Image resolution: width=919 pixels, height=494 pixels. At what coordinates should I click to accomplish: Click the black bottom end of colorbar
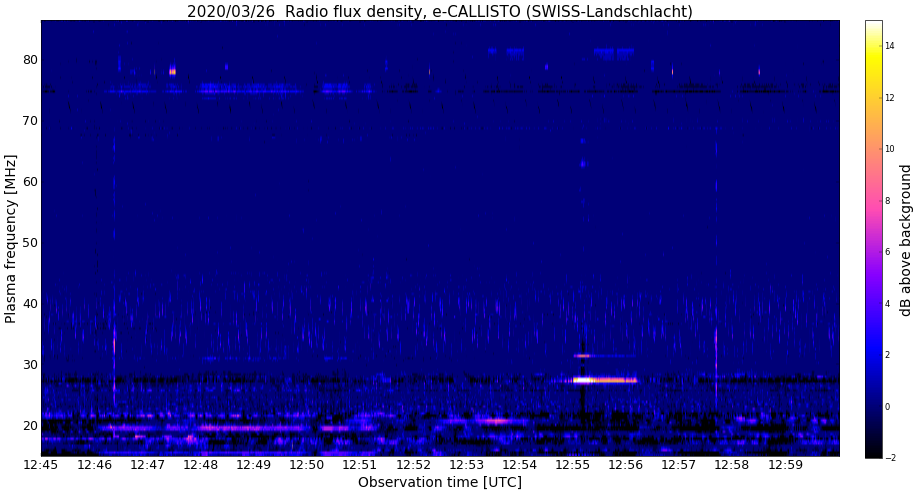click(x=873, y=454)
